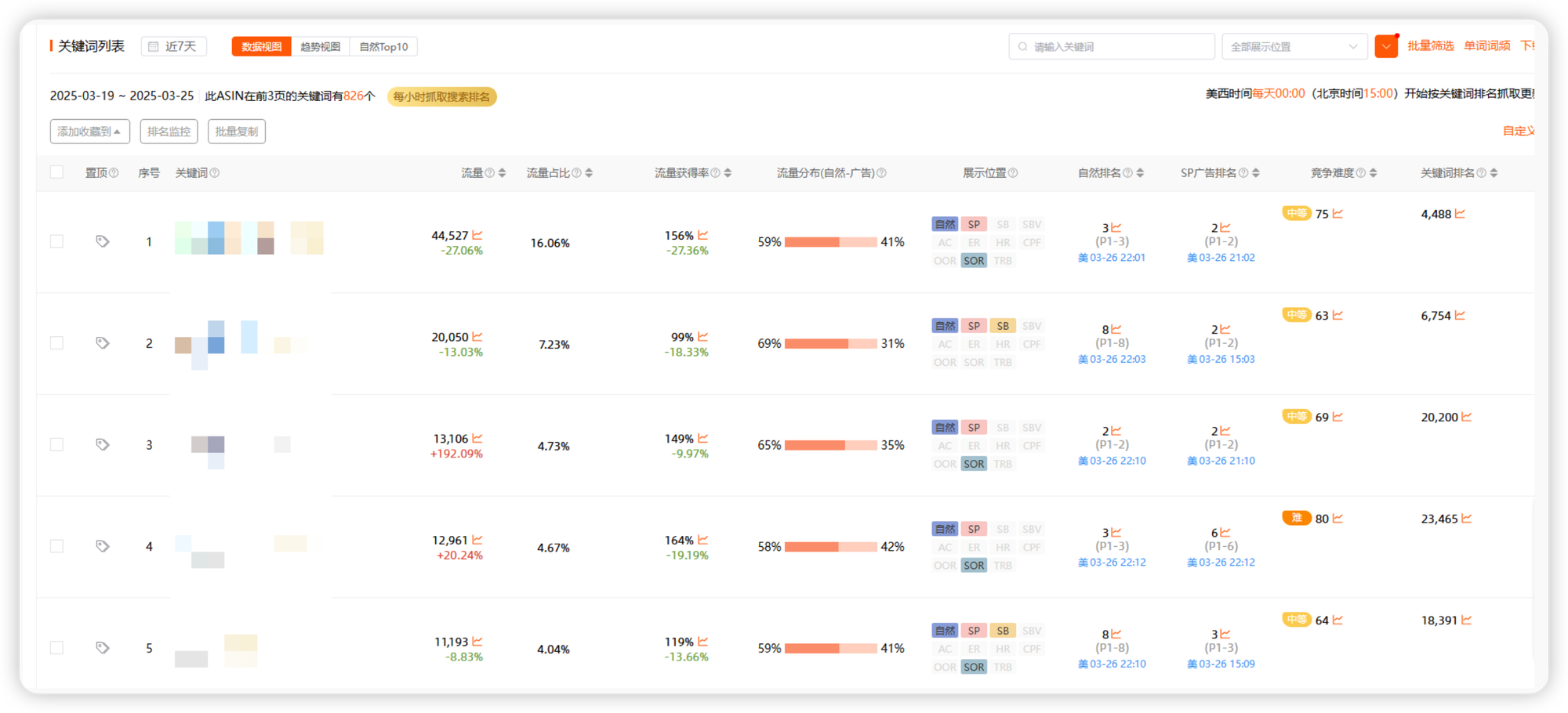Click the SOR position tag in row 1
This screenshot has height=713, width=1568.
click(x=974, y=260)
